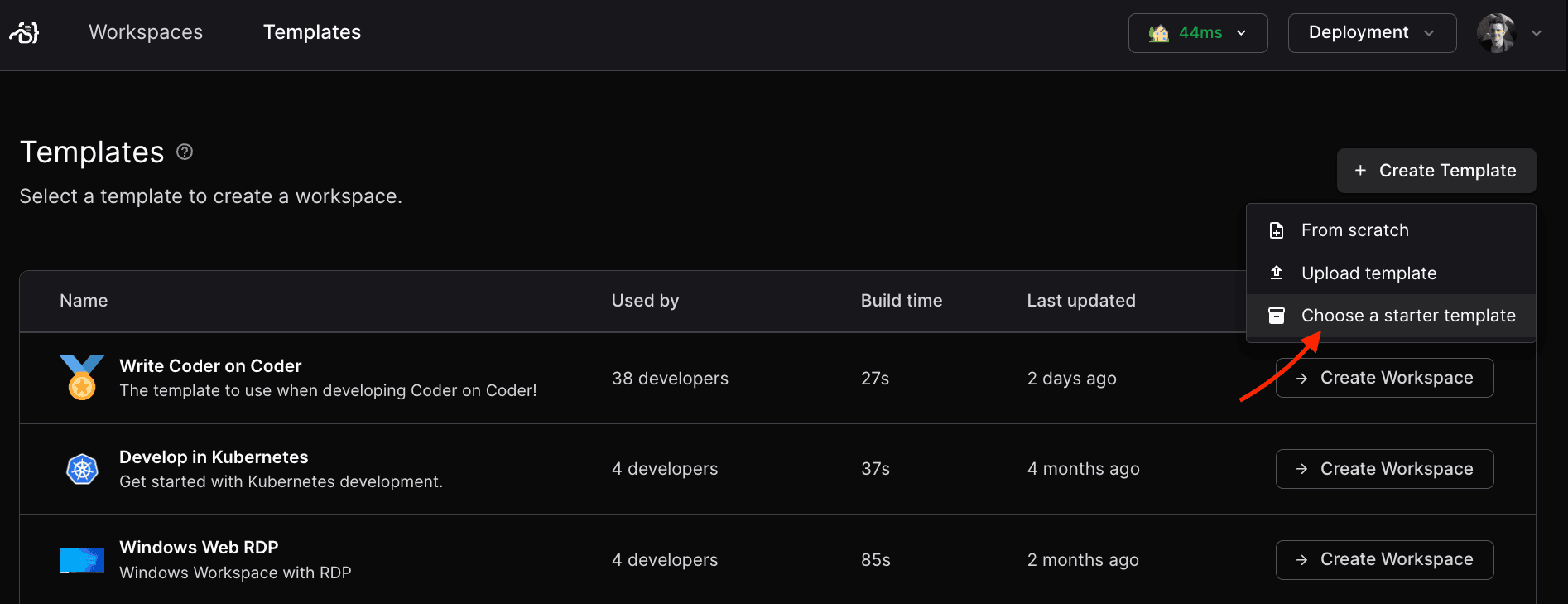This screenshot has height=604, width=1568.
Task: Click the Windows Workspace with RDP description
Action: pos(235,573)
